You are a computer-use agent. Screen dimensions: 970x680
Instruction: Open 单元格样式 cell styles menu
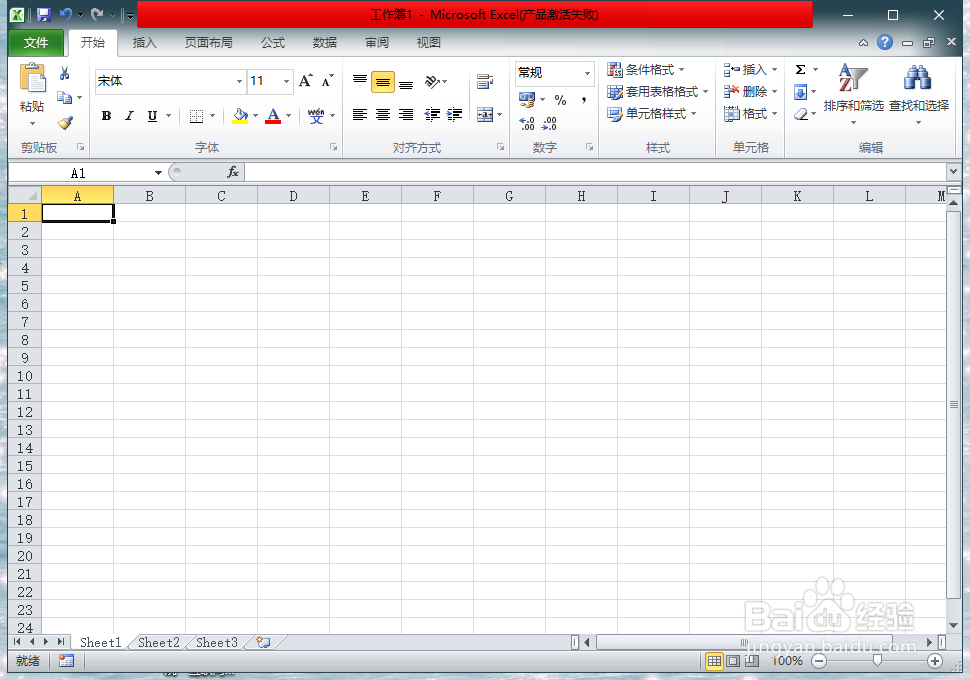coord(652,114)
